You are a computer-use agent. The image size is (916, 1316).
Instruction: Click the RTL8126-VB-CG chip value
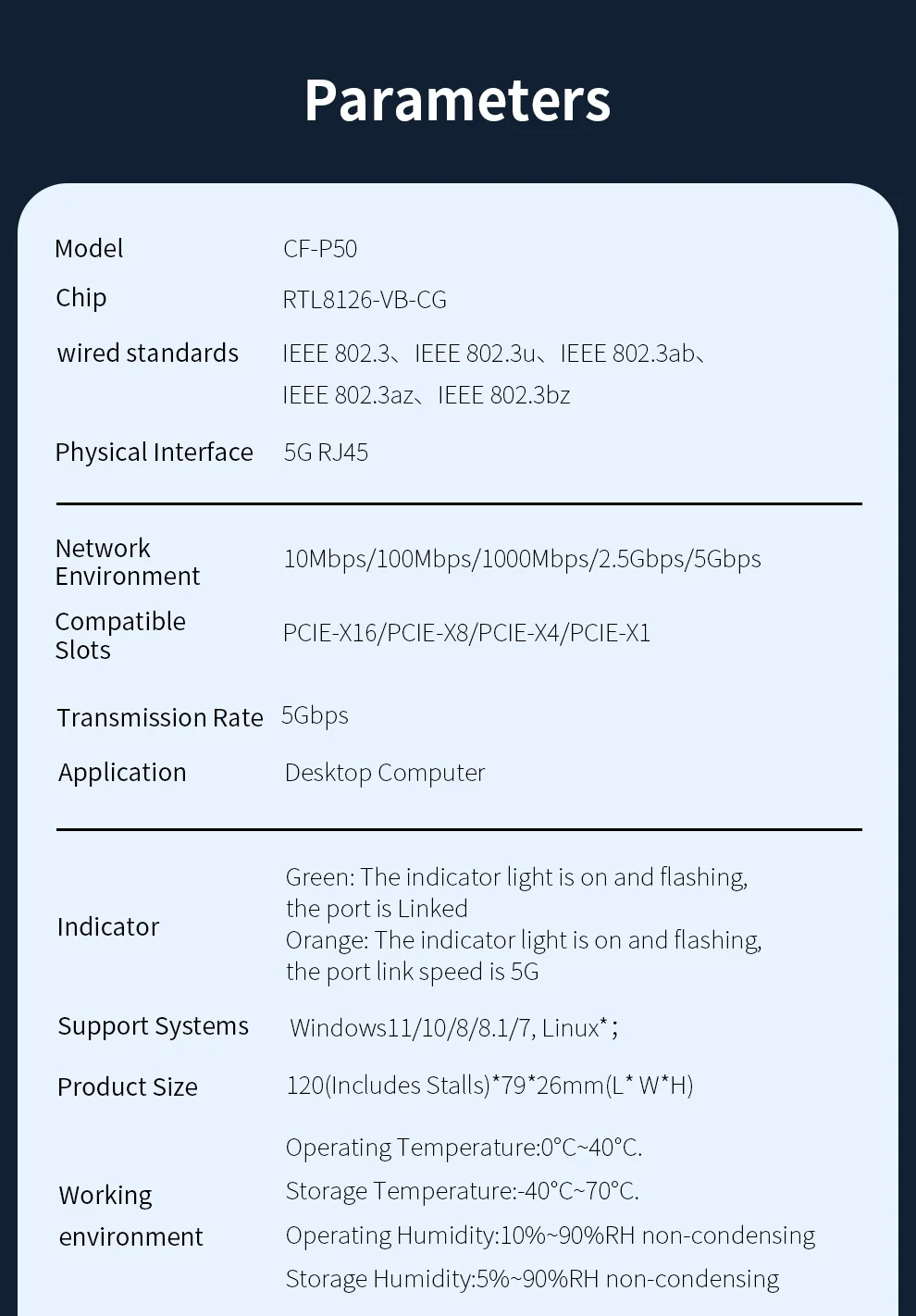click(x=365, y=300)
